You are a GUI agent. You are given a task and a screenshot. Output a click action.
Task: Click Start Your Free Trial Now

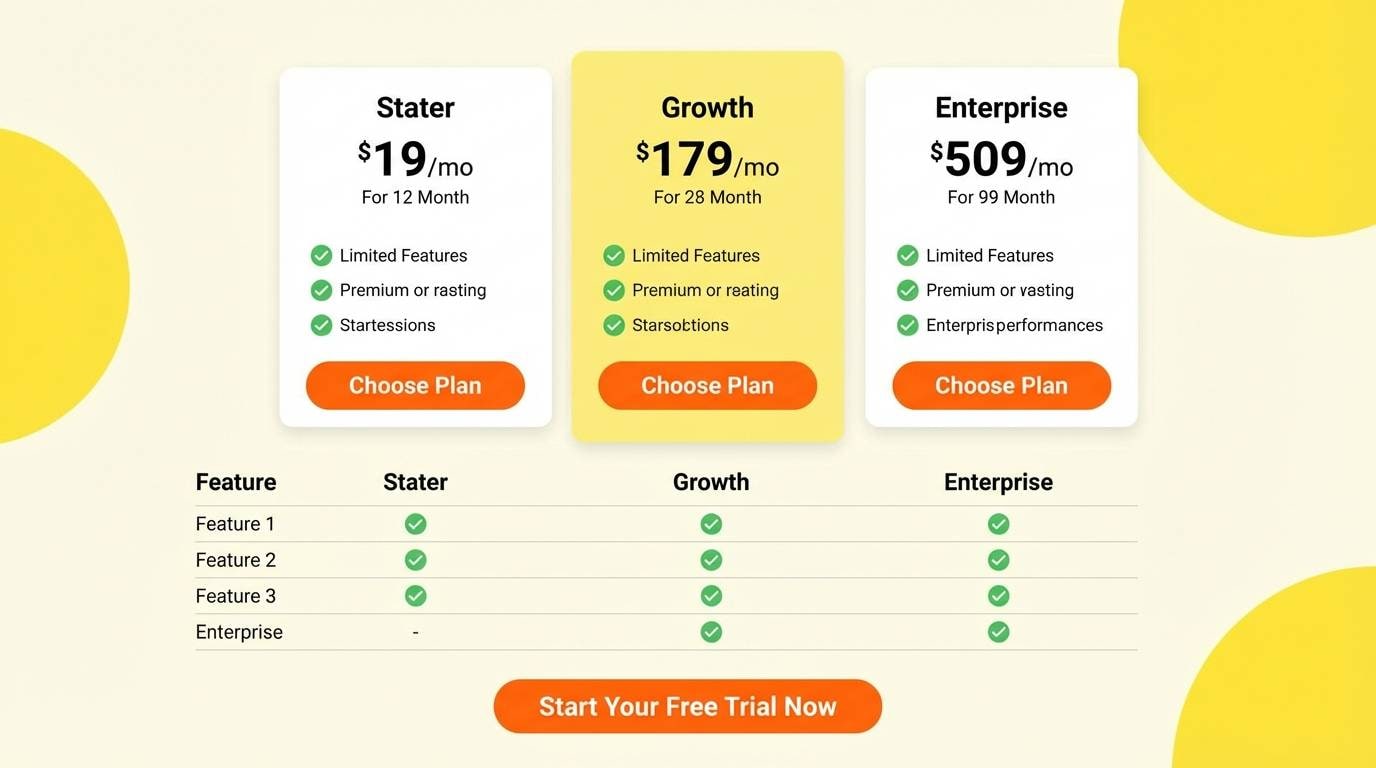pos(687,706)
